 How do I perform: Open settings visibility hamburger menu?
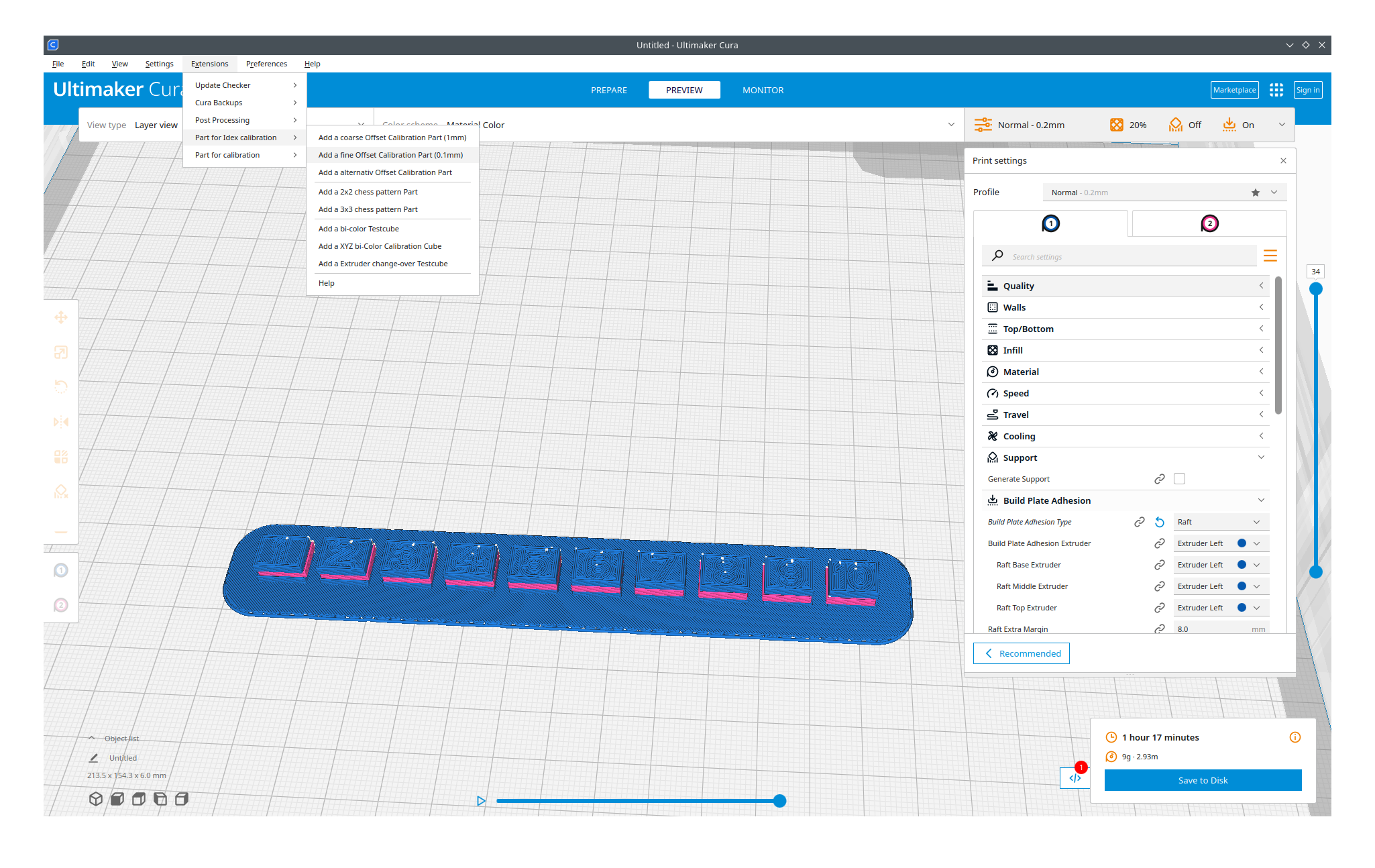pyautogui.click(x=1270, y=256)
